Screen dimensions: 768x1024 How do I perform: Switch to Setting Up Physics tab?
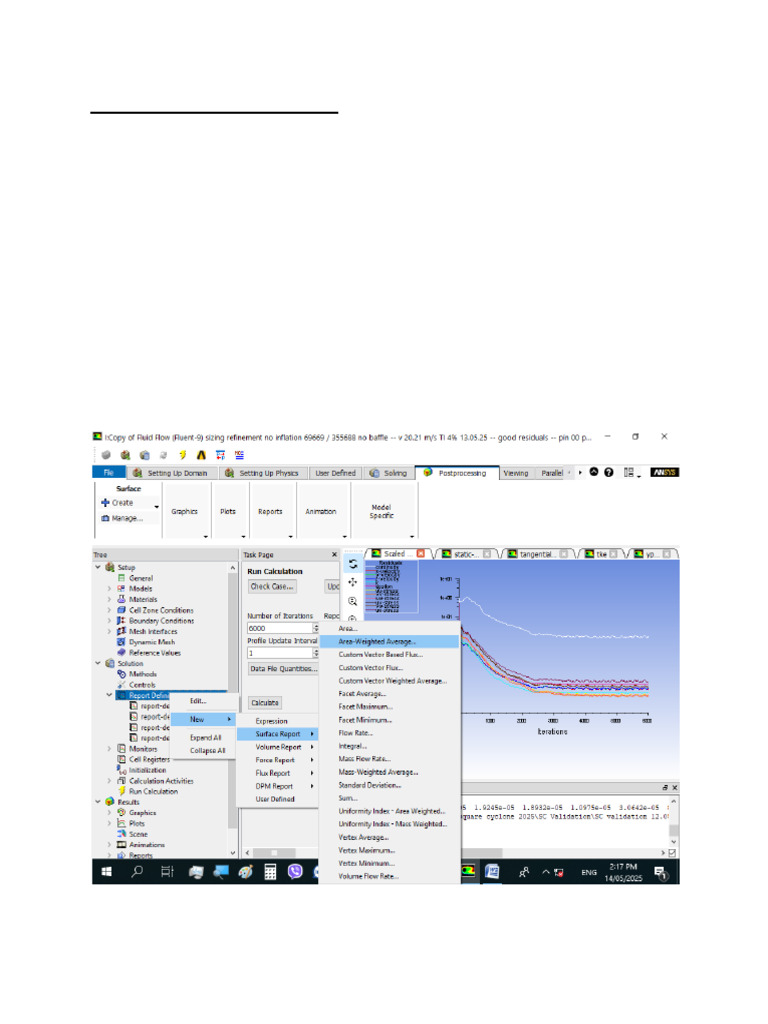[x=262, y=473]
